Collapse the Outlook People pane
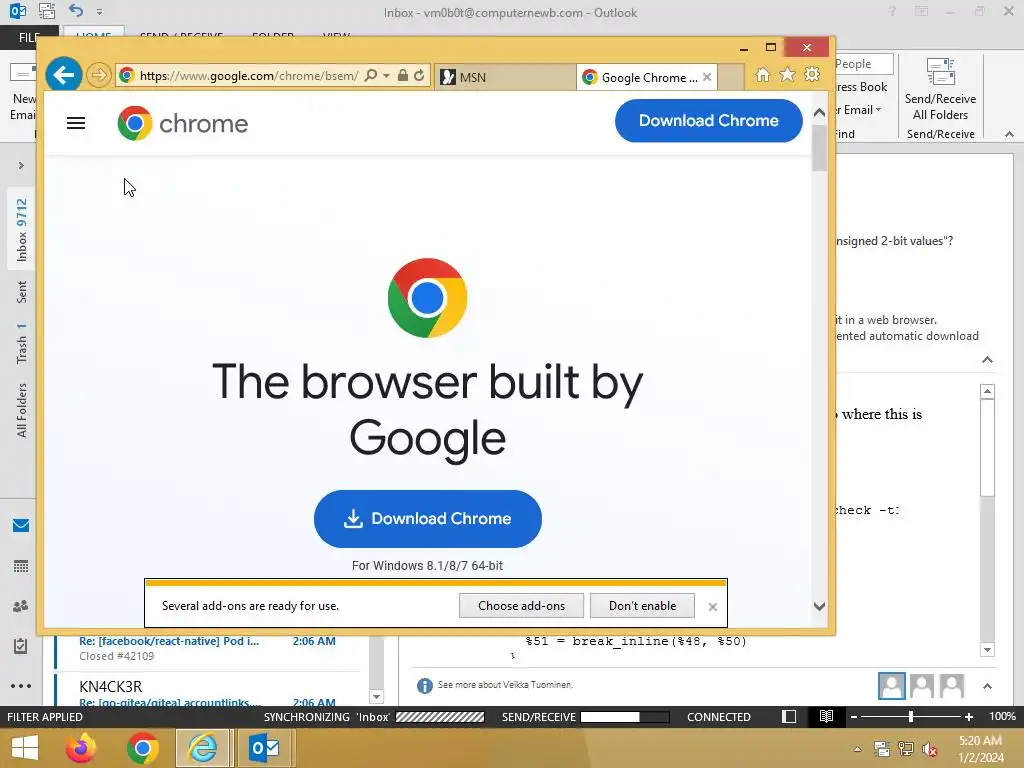The height and width of the screenshot is (768, 1024). (x=987, y=686)
